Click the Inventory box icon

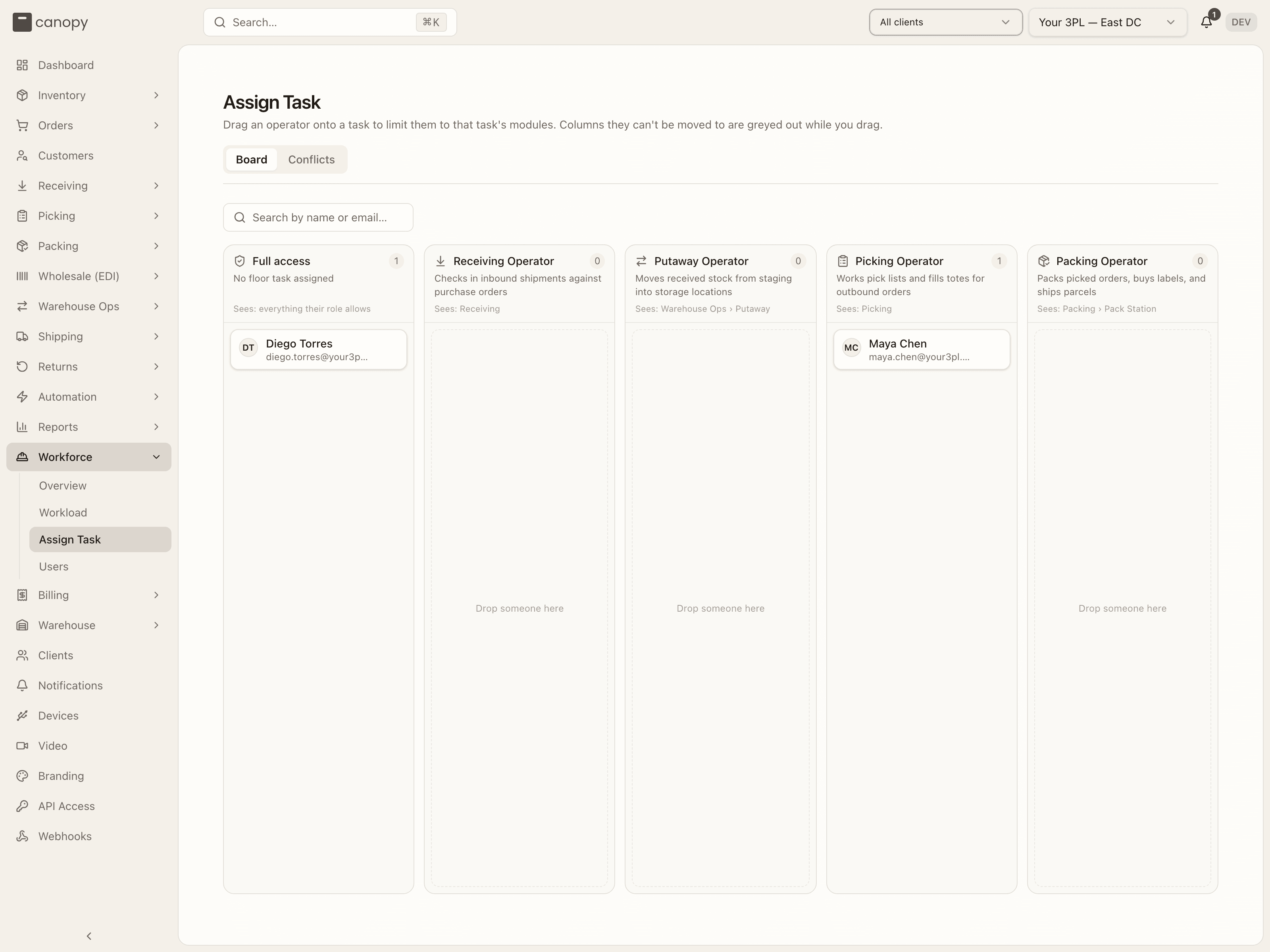22,95
